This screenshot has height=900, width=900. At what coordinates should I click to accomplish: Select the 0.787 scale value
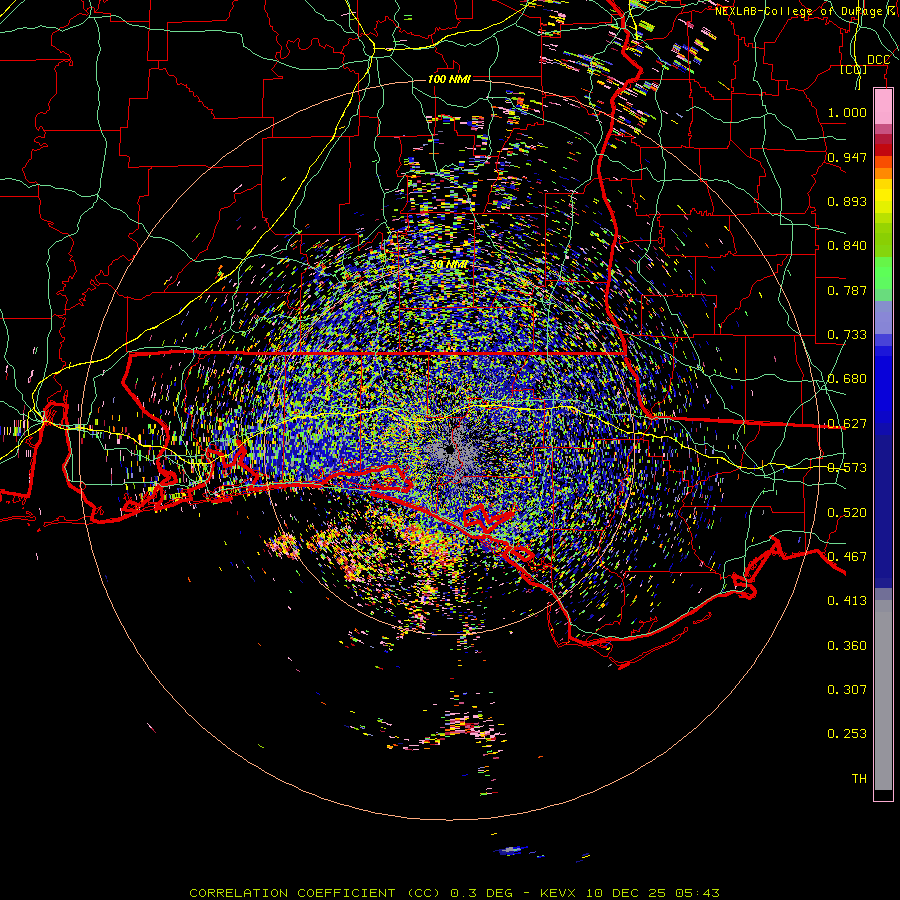847,290
